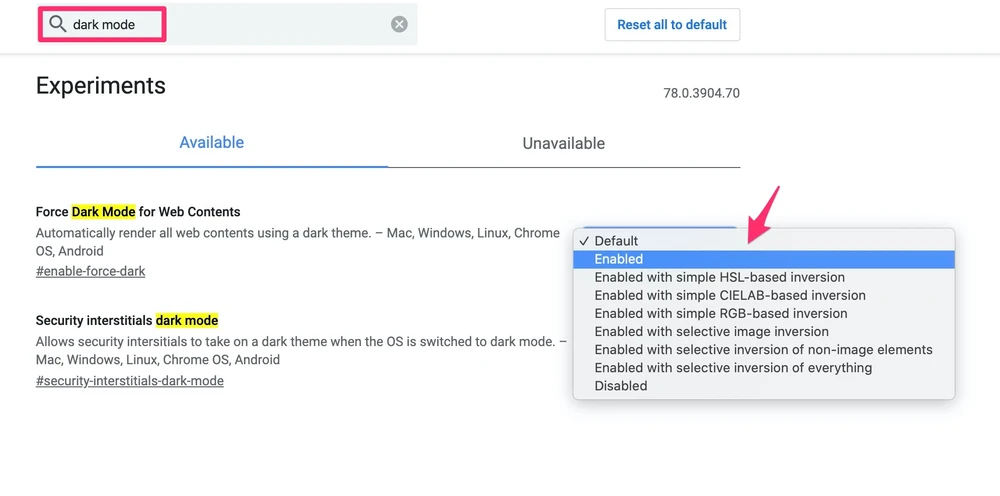The height and width of the screenshot is (496, 1000).
Task: Open the Unavailable tab
Action: pos(563,143)
